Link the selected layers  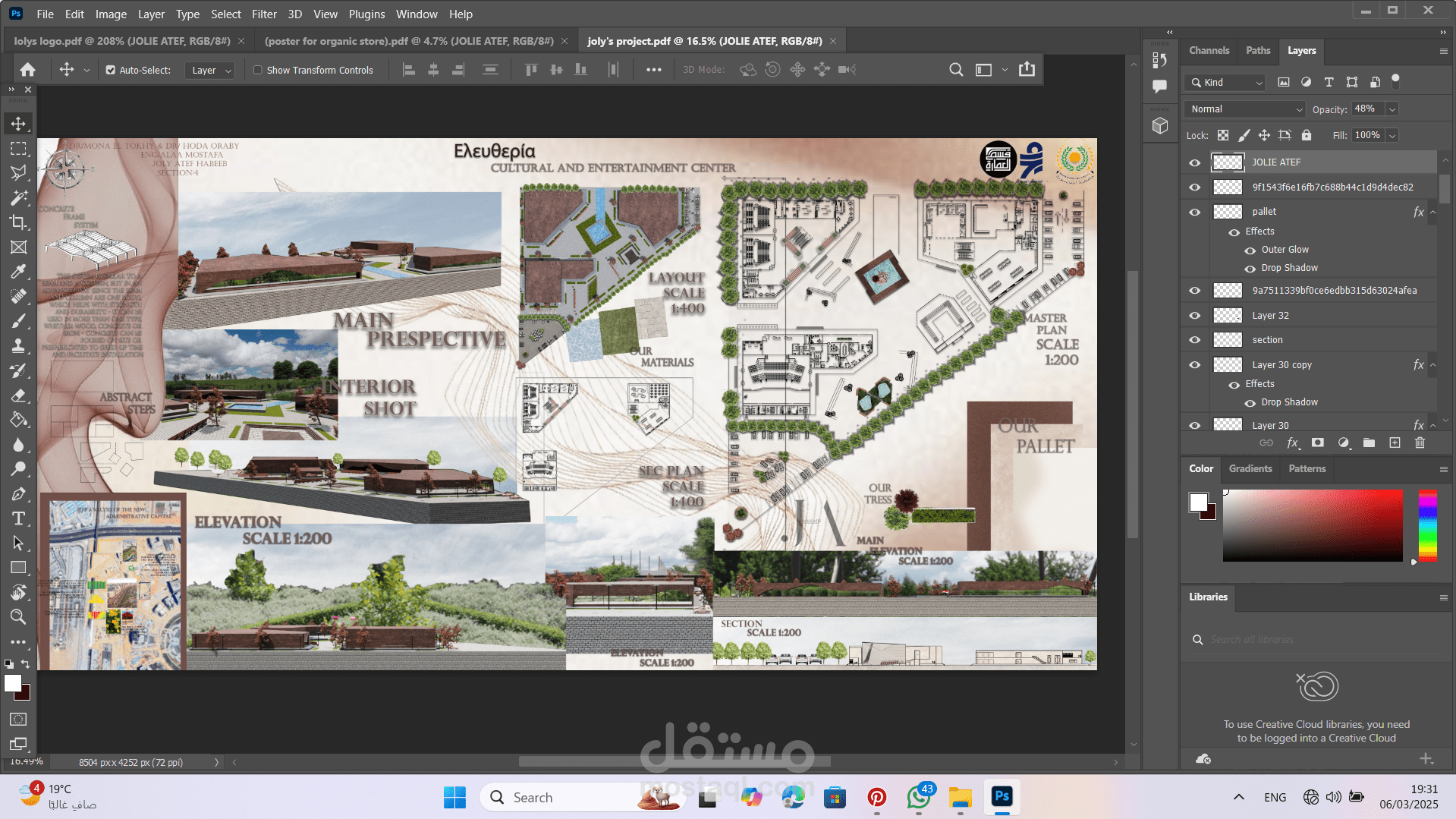[x=1266, y=443]
